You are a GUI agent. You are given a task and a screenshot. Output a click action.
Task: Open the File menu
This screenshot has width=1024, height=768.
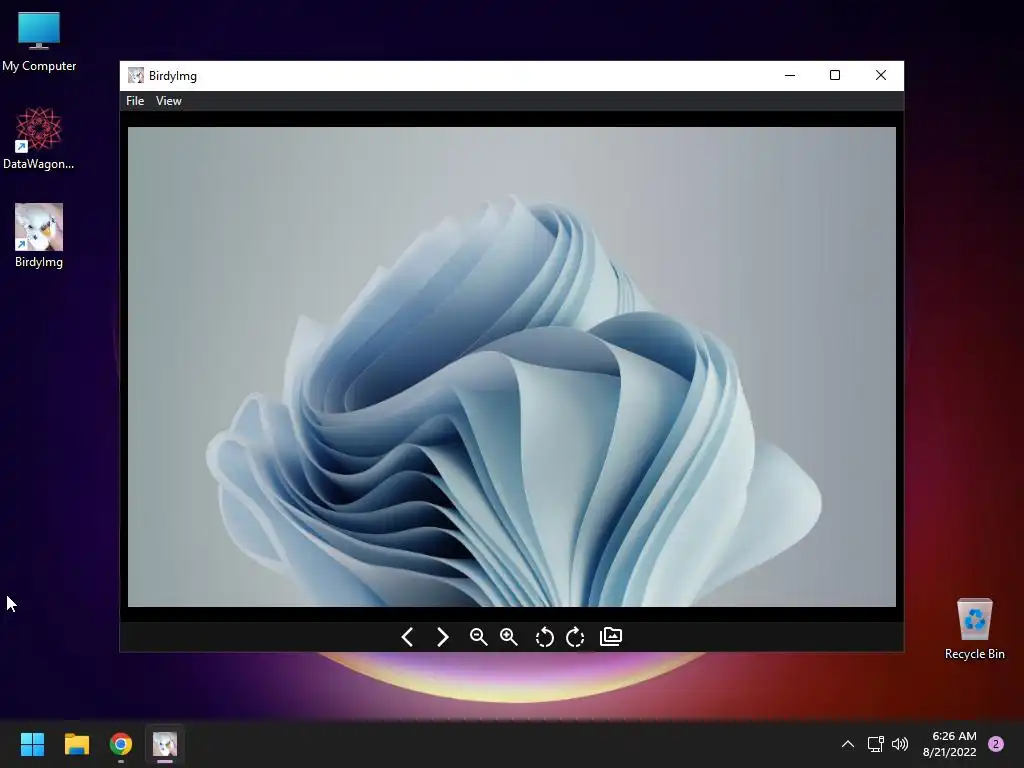click(135, 101)
